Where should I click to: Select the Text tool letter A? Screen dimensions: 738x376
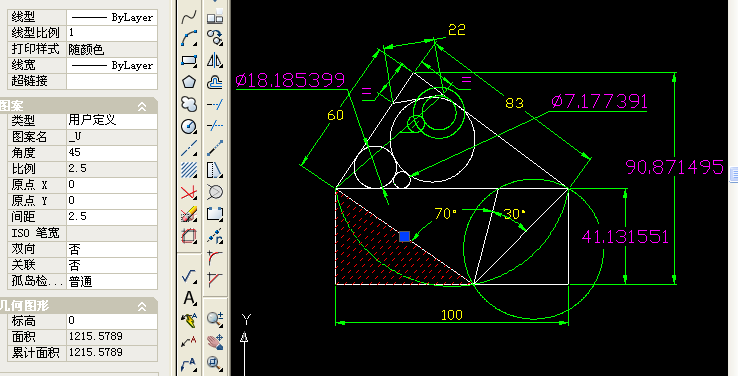189,298
